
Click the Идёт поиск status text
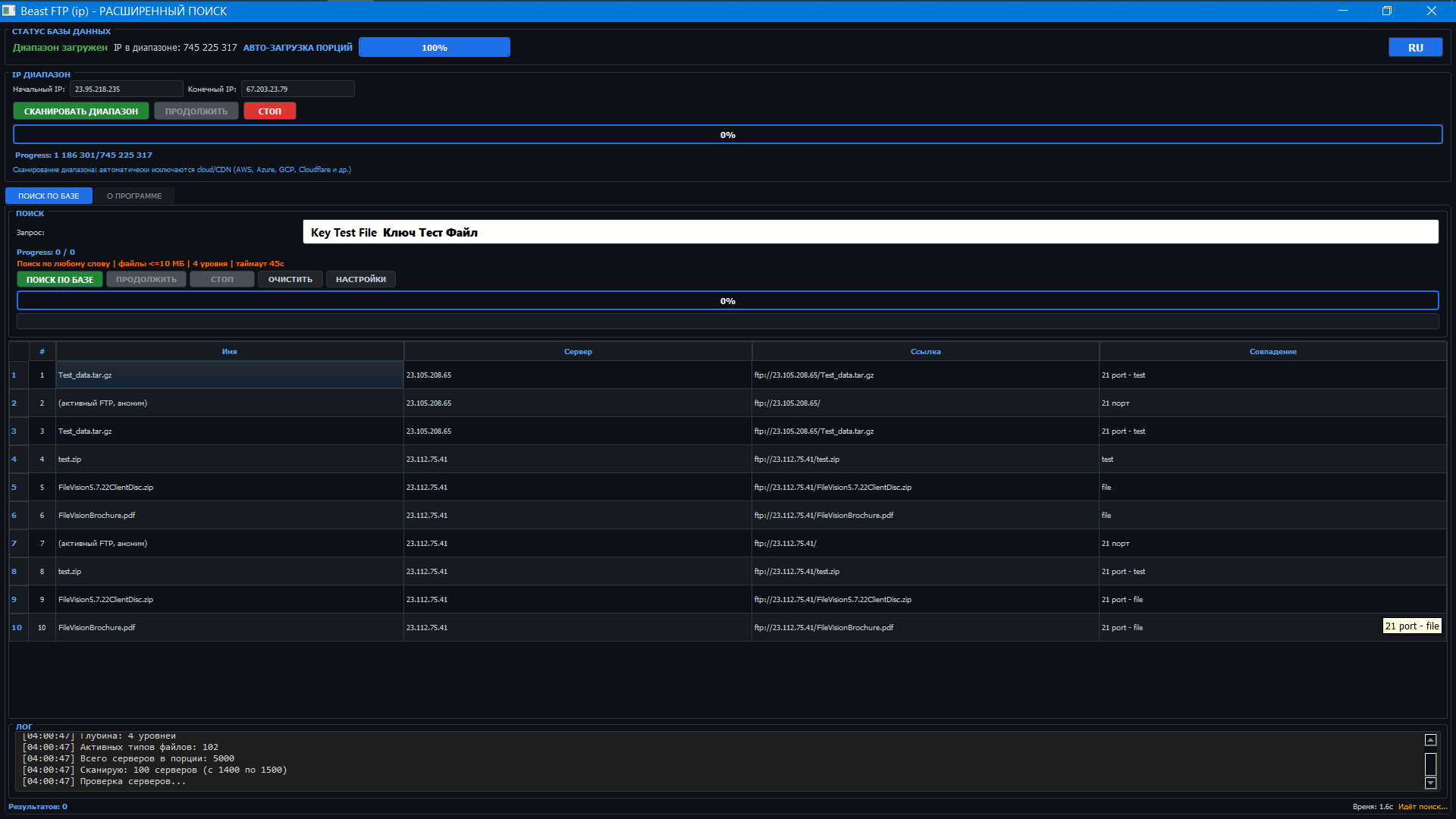tap(1423, 806)
